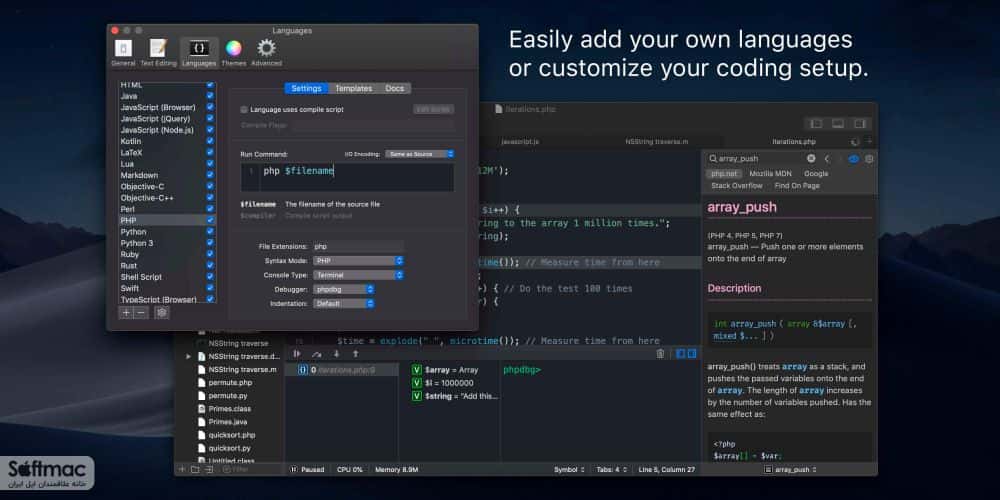
Task: Open documentation panel settings gear
Action: pos(869,159)
